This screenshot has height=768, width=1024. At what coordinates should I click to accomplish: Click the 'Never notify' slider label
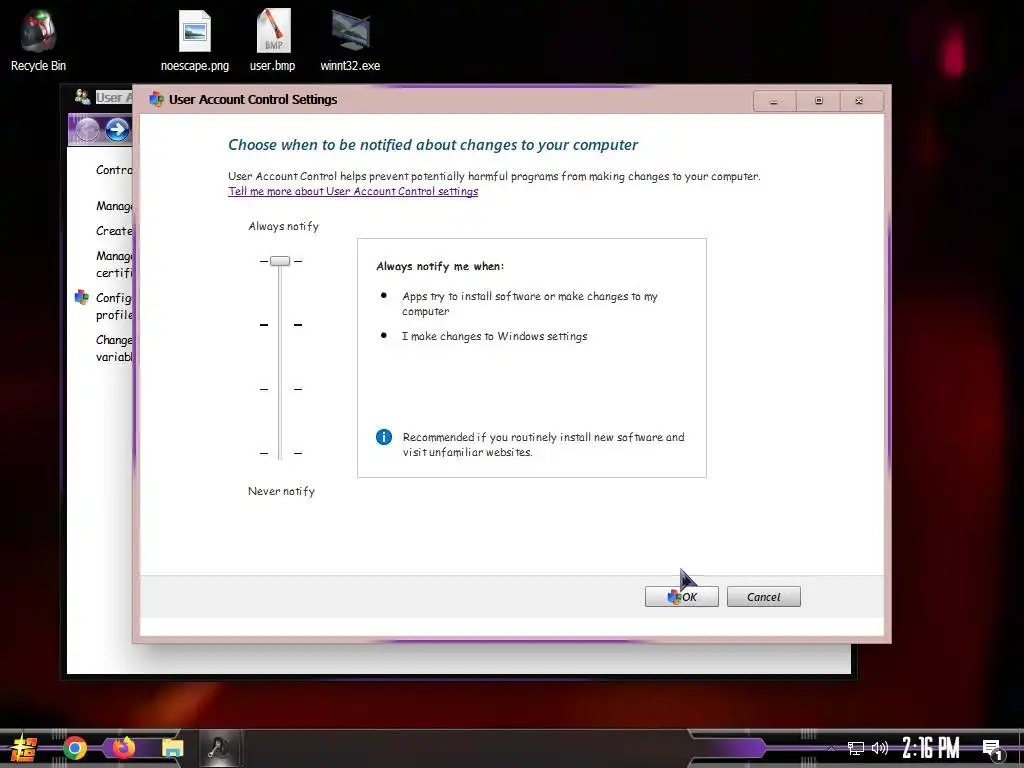pyautogui.click(x=281, y=491)
